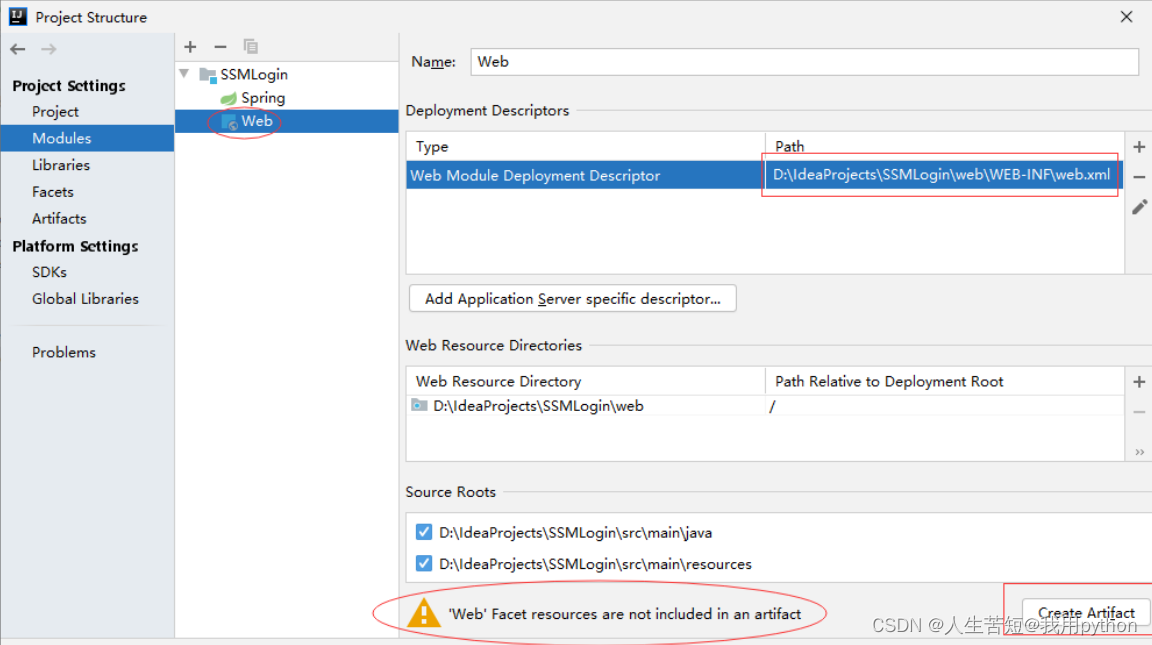The height and width of the screenshot is (645, 1152).
Task: Edit deployment descriptor with pencil icon
Action: coord(1139,208)
